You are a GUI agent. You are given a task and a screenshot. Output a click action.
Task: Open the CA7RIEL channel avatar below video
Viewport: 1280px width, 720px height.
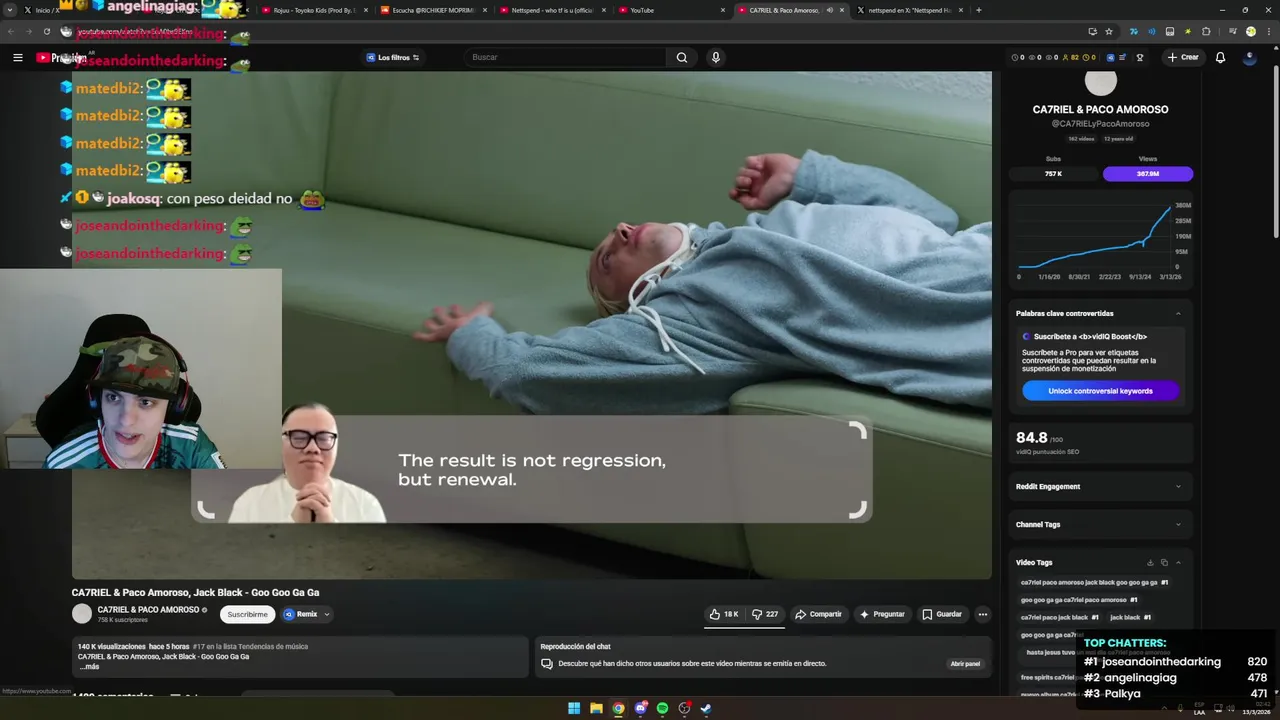coord(82,614)
